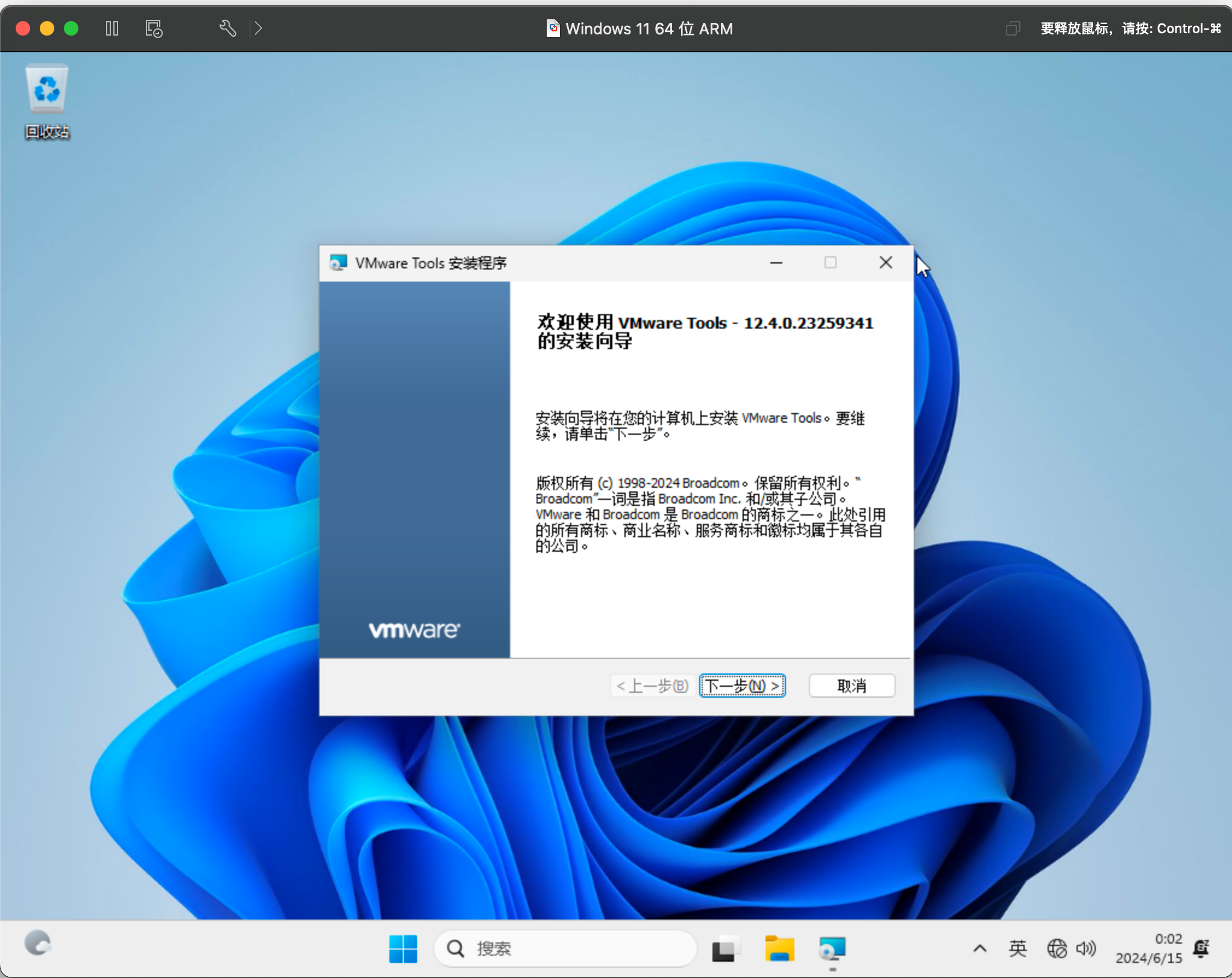Screen dimensions: 1232x978
Task: Open the snapshot icon in Fusion toolbar
Action: tap(154, 28)
